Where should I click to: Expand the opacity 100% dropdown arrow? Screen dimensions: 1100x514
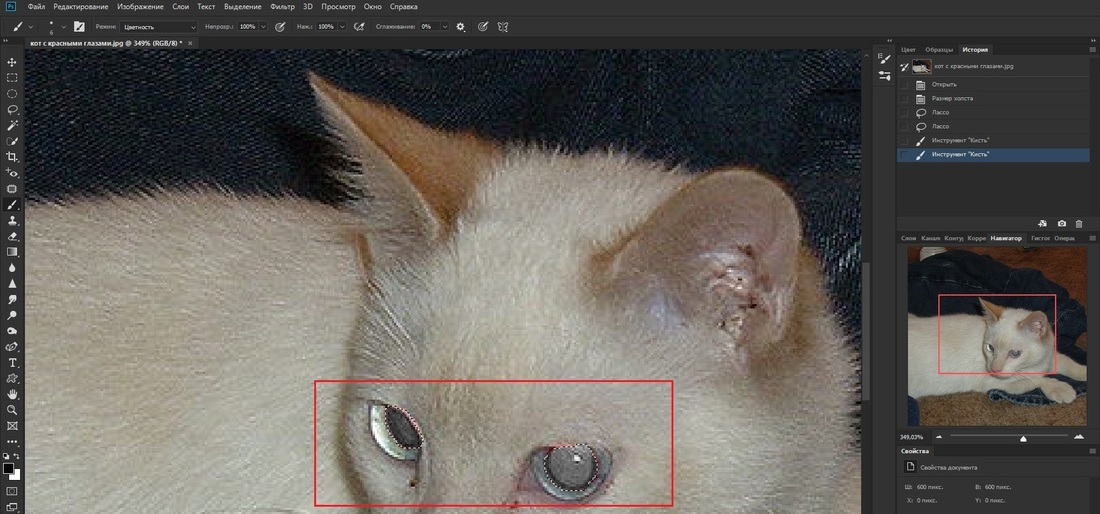click(263, 26)
